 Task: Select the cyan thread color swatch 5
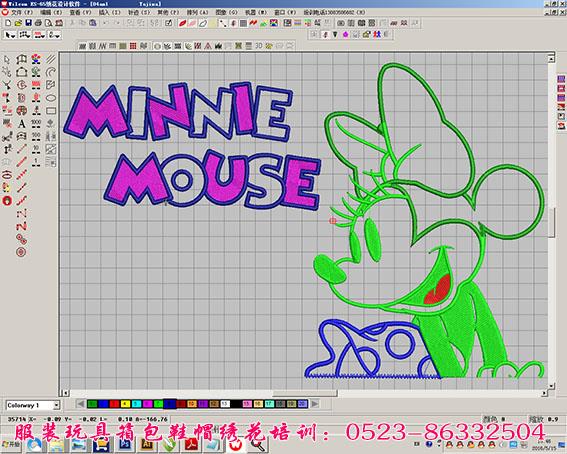(x=136, y=404)
